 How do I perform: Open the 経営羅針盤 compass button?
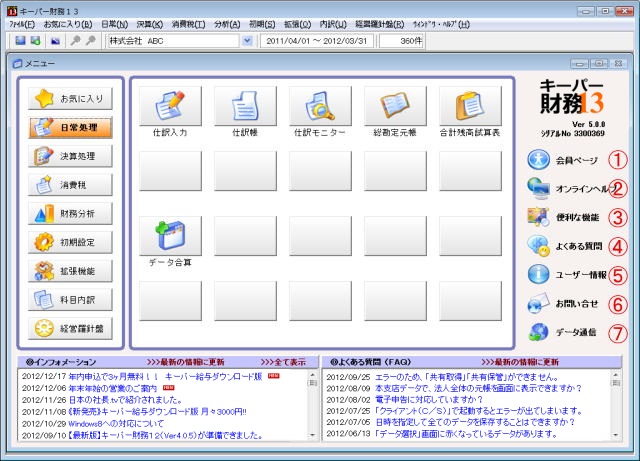(x=70, y=328)
